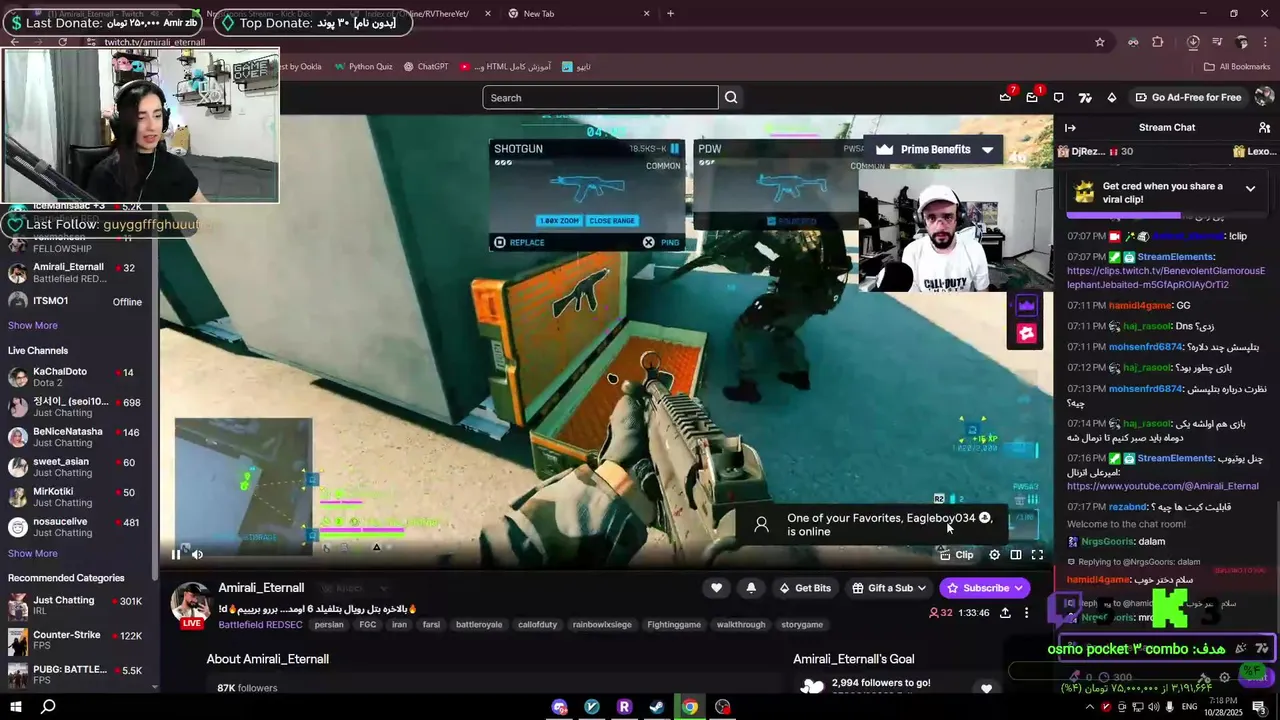Viewport: 1280px width, 720px height.
Task: Open MirKotiki live channel in sidebar
Action: point(78,497)
